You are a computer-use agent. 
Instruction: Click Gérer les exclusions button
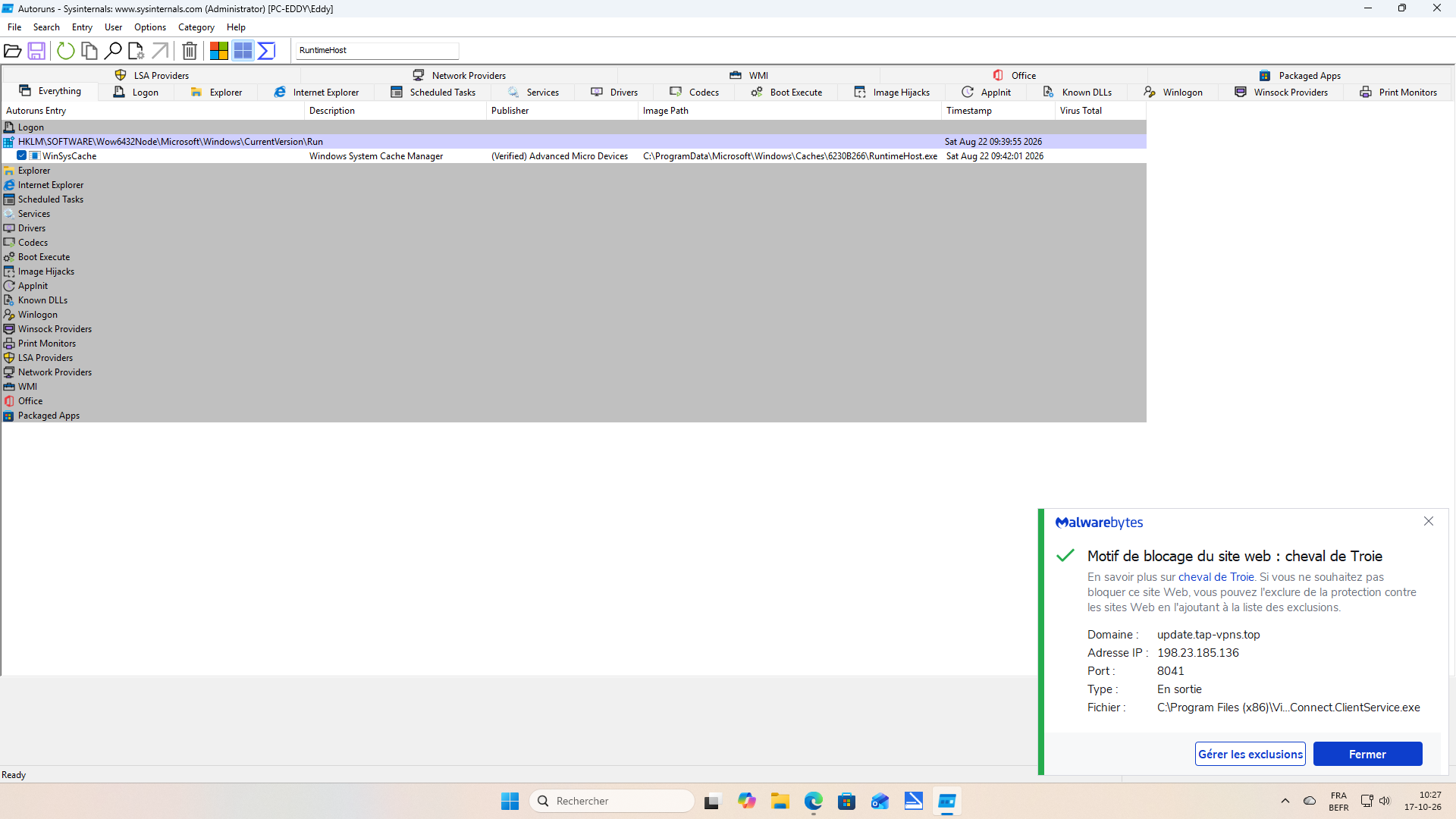coord(1250,754)
